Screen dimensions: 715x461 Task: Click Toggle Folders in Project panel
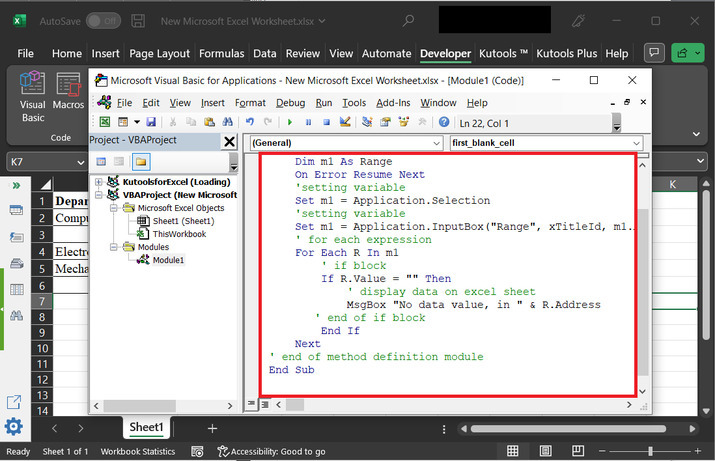click(141, 162)
